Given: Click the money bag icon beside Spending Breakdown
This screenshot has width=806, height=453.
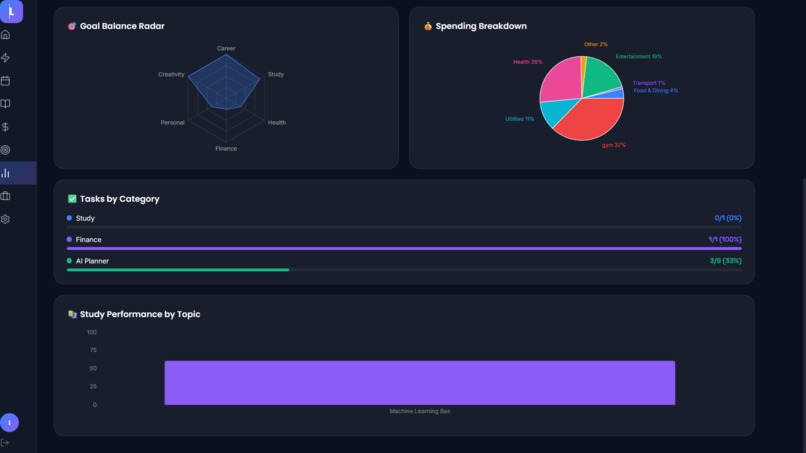Looking at the screenshot, I should coord(428,26).
